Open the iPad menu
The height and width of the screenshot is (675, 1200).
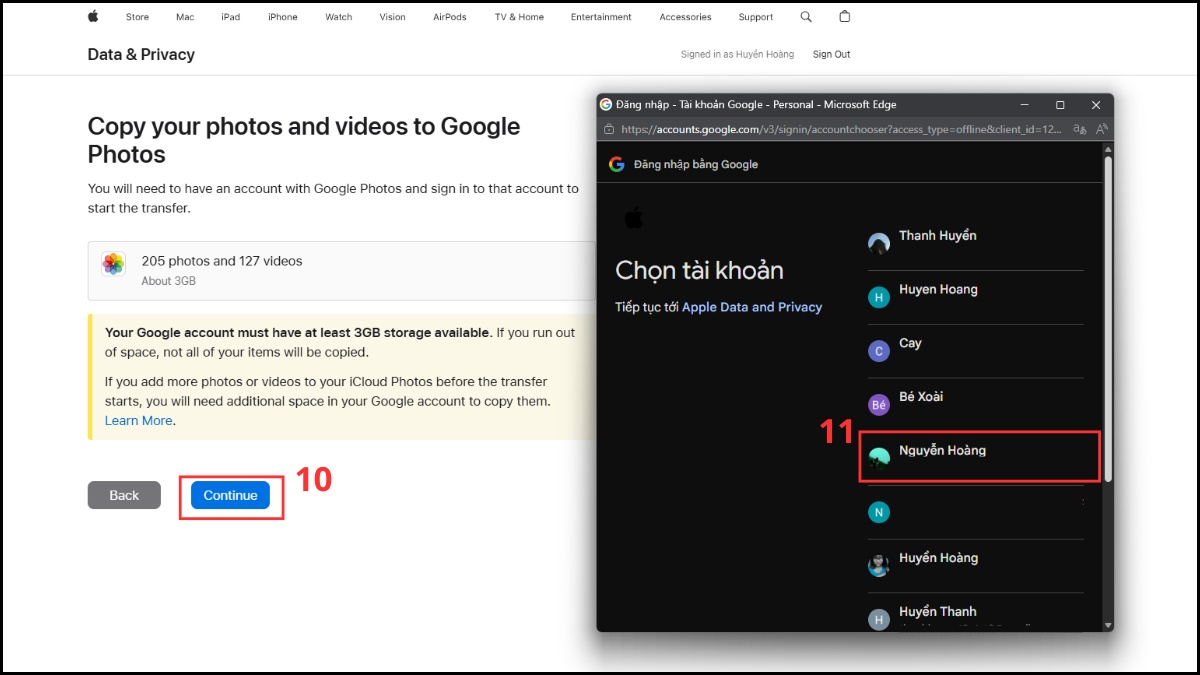231,17
